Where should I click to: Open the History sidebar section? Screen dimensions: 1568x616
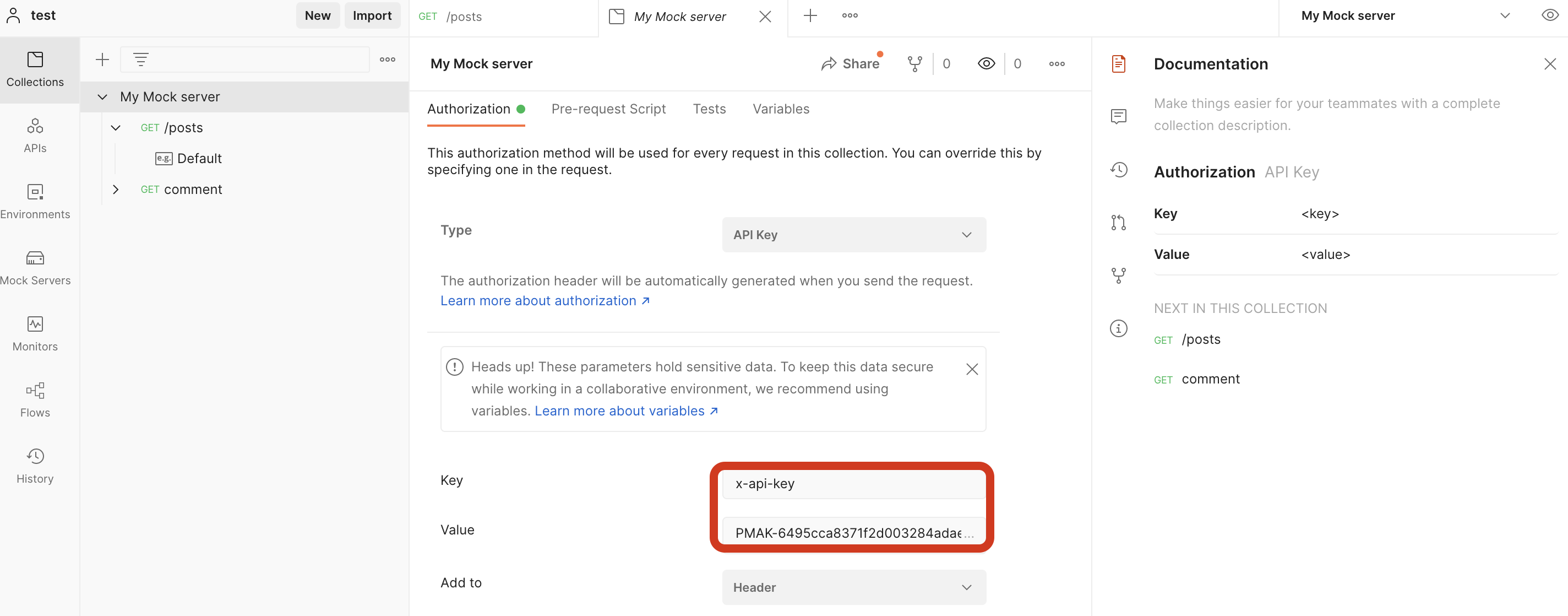[x=35, y=466]
